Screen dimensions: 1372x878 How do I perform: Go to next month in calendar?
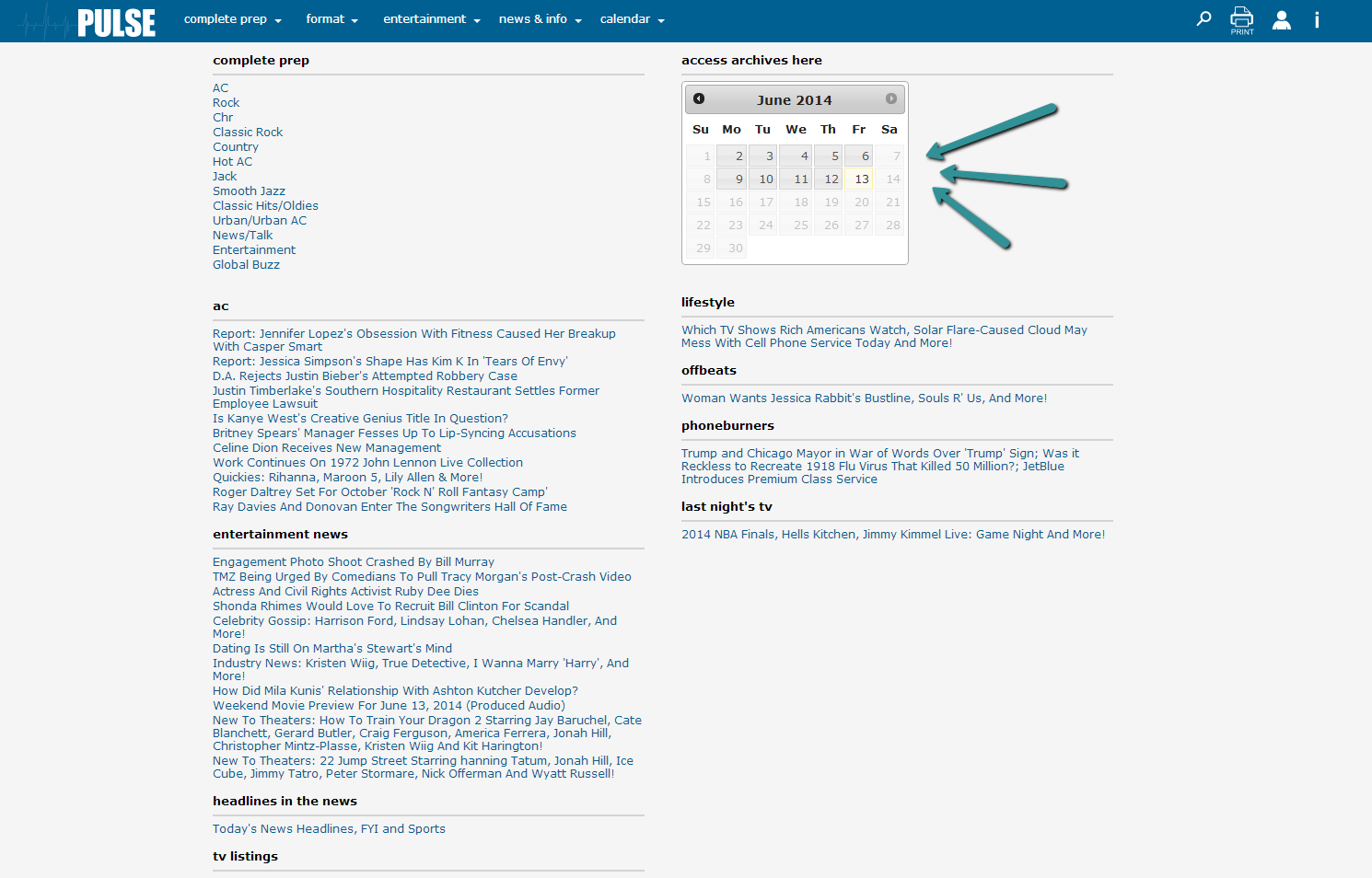[890, 98]
